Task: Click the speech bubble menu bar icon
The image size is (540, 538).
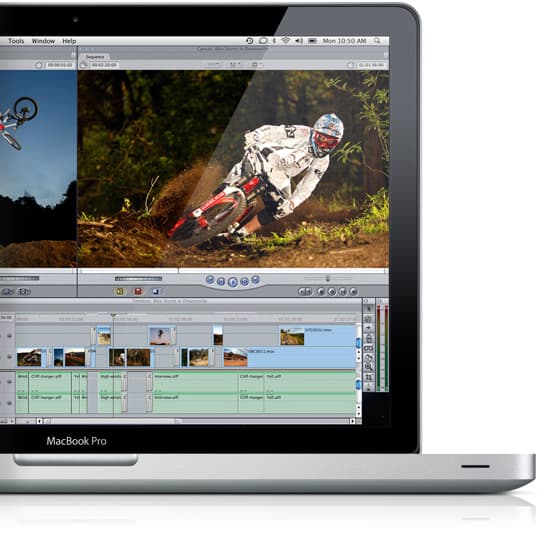Action: pos(263,41)
